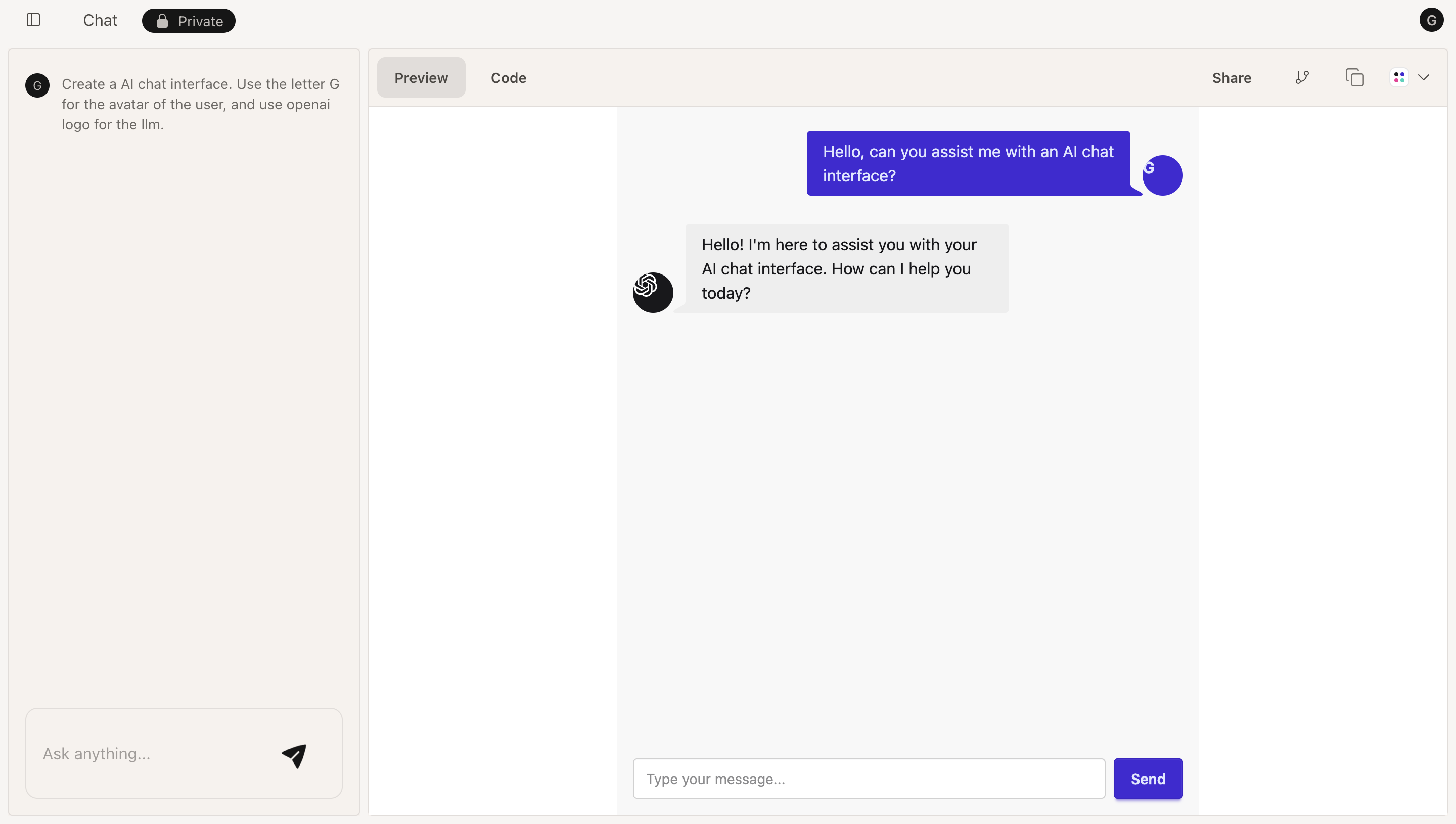Screen dimensions: 1456x824
Task: Click the copy duplicate icon
Action: [x=1354, y=77]
